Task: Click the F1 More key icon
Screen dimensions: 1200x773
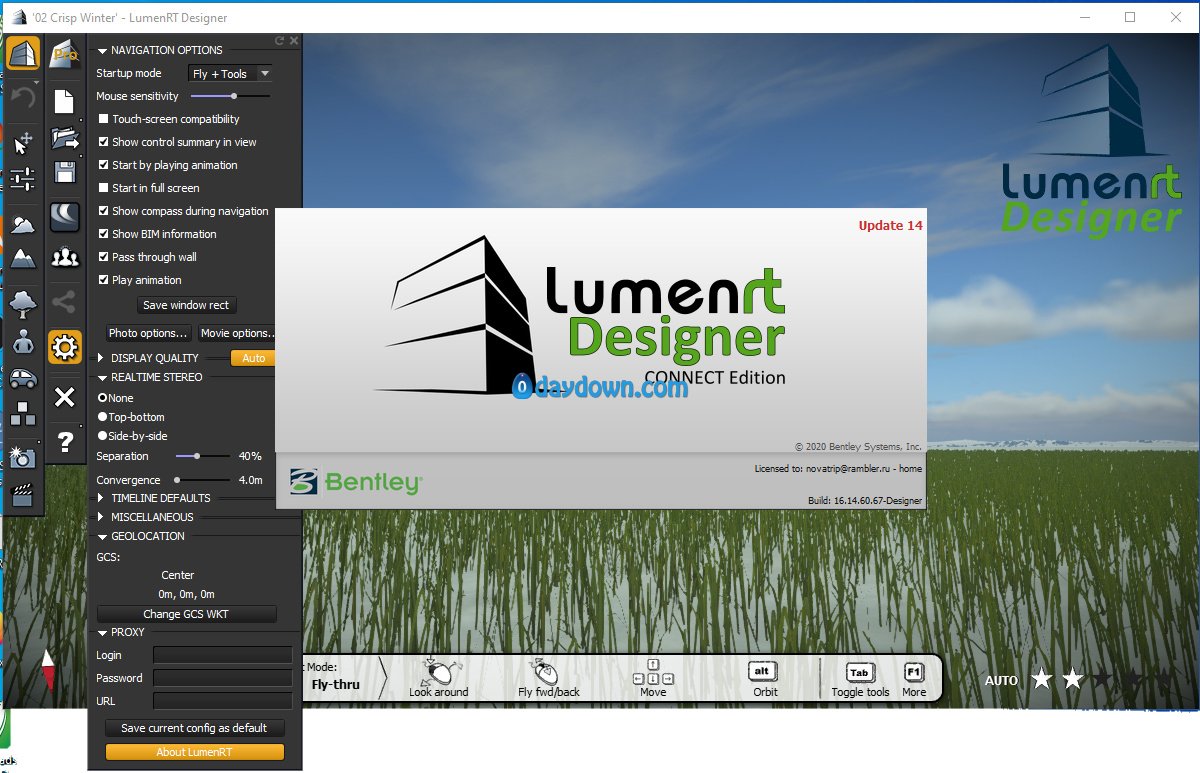Action: point(913,672)
